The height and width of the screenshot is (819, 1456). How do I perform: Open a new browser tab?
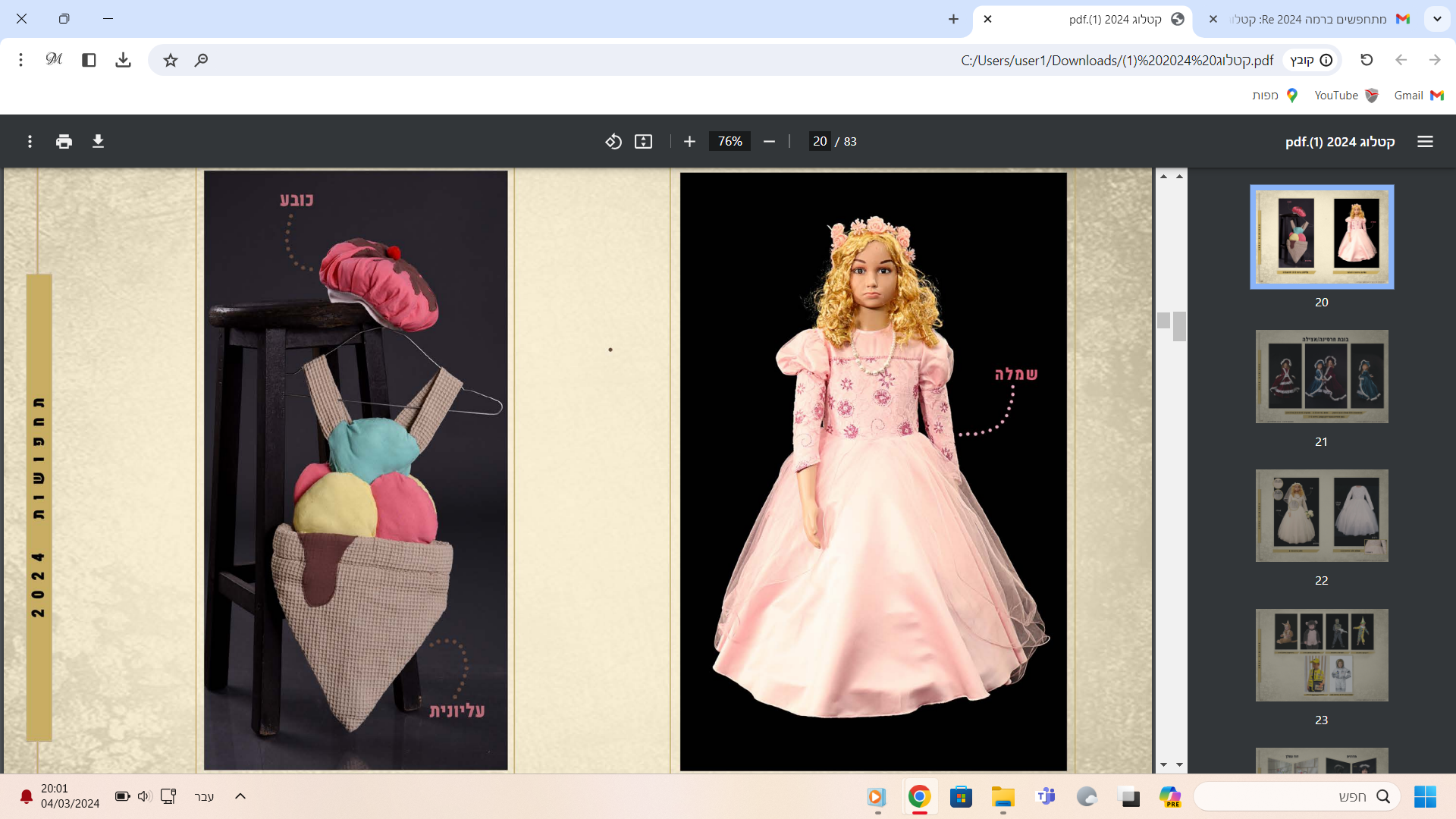[x=953, y=19]
